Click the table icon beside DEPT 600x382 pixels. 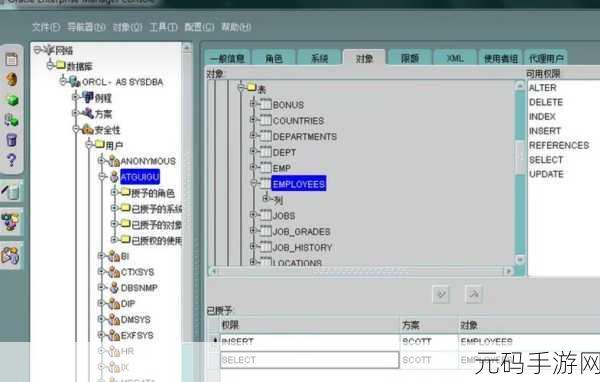coord(266,152)
